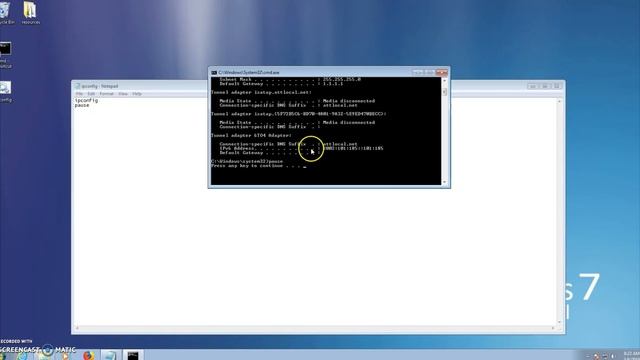
Task: Click the Command Prompt scroll down arrow
Action: (x=444, y=182)
